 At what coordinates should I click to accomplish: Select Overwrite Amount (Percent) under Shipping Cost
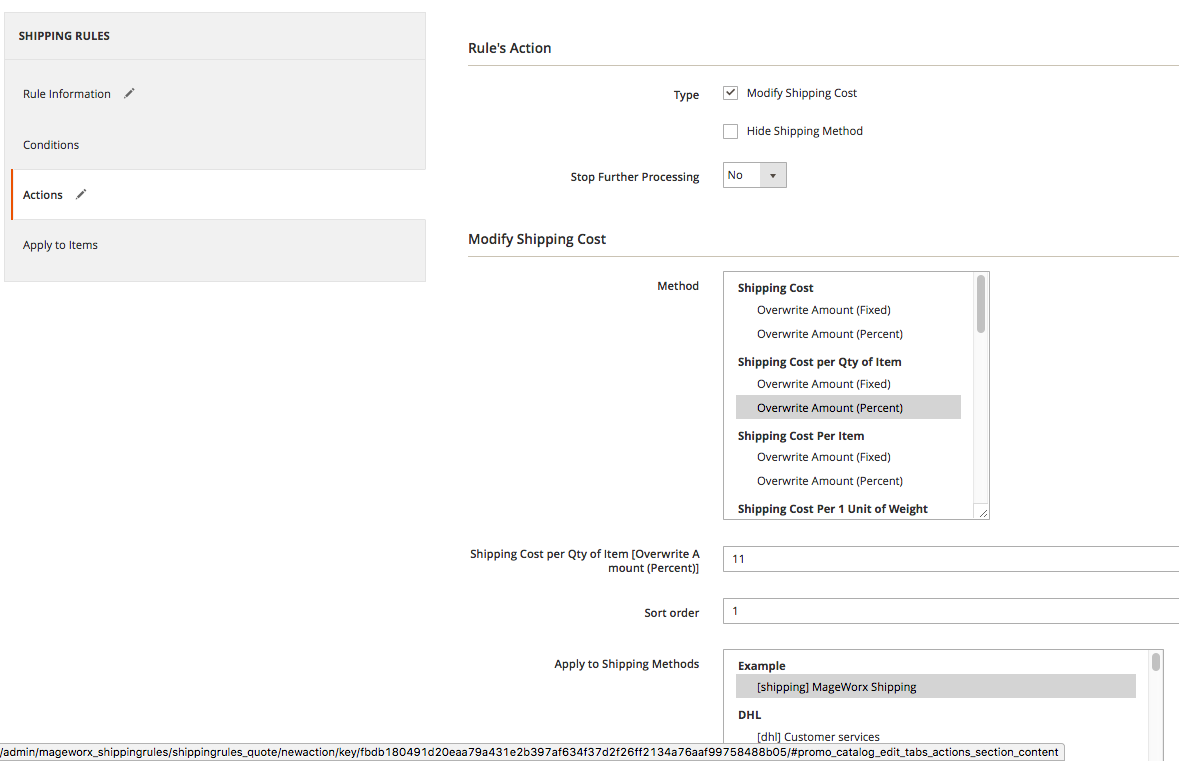pos(829,334)
